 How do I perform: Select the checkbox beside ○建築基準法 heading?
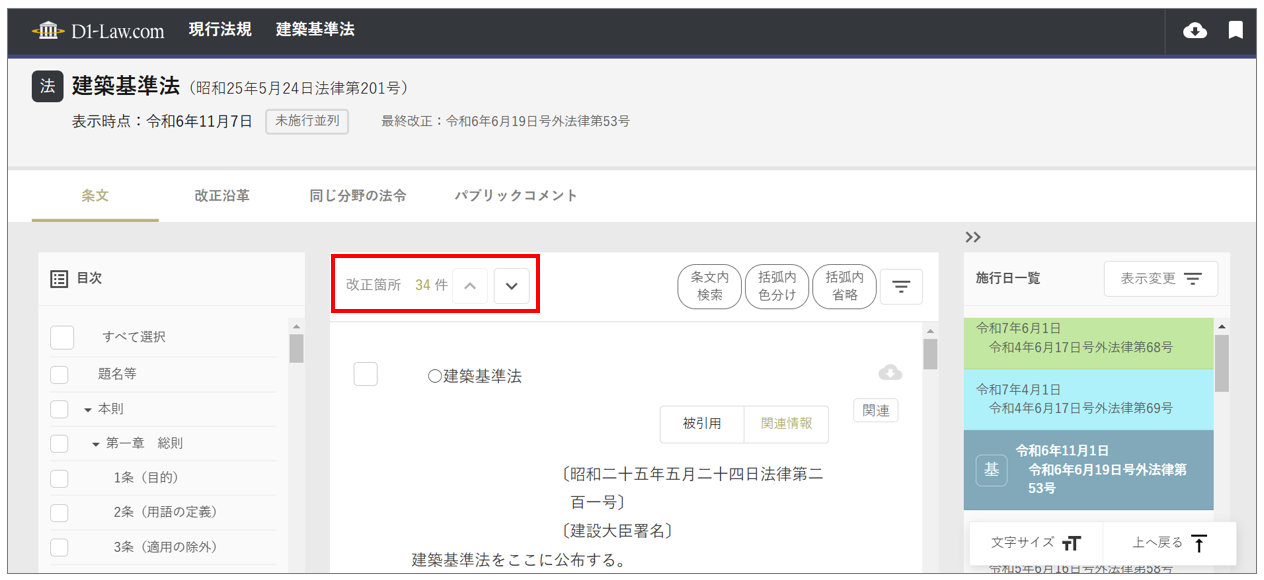[x=366, y=374]
